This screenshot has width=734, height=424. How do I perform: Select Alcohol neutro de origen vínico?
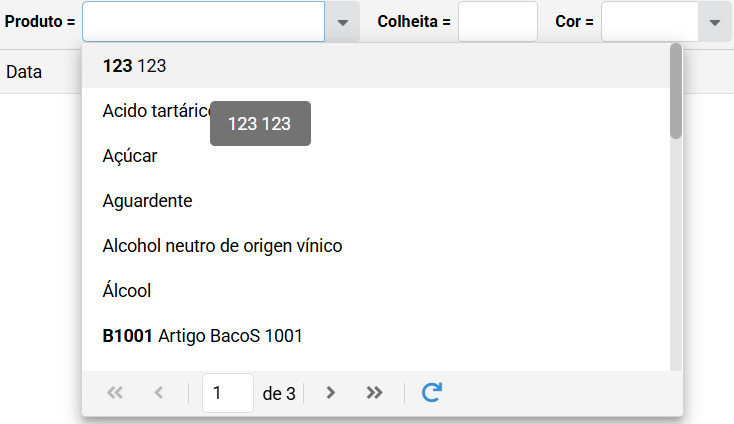tap(375, 246)
